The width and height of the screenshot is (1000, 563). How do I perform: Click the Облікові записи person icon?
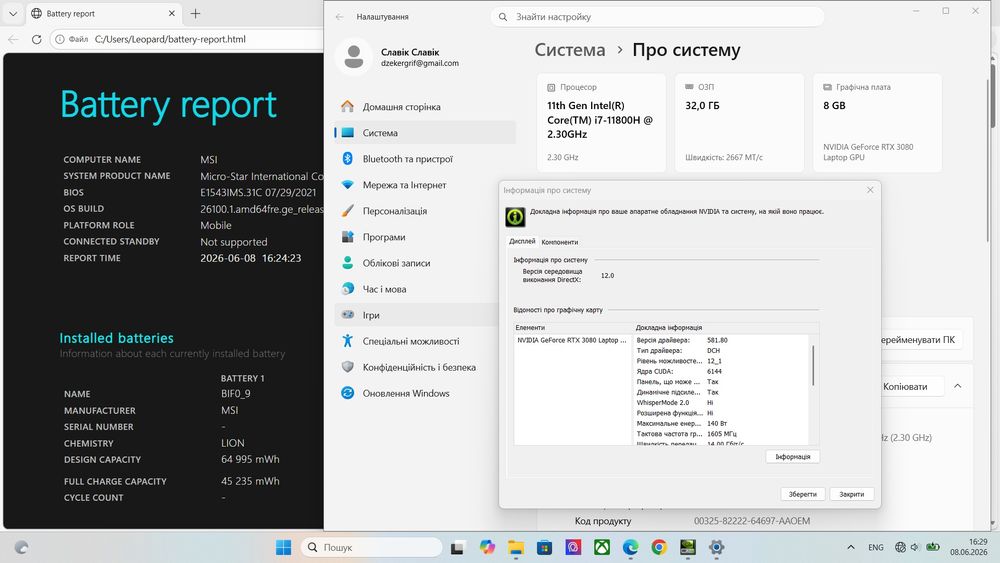pos(348,263)
